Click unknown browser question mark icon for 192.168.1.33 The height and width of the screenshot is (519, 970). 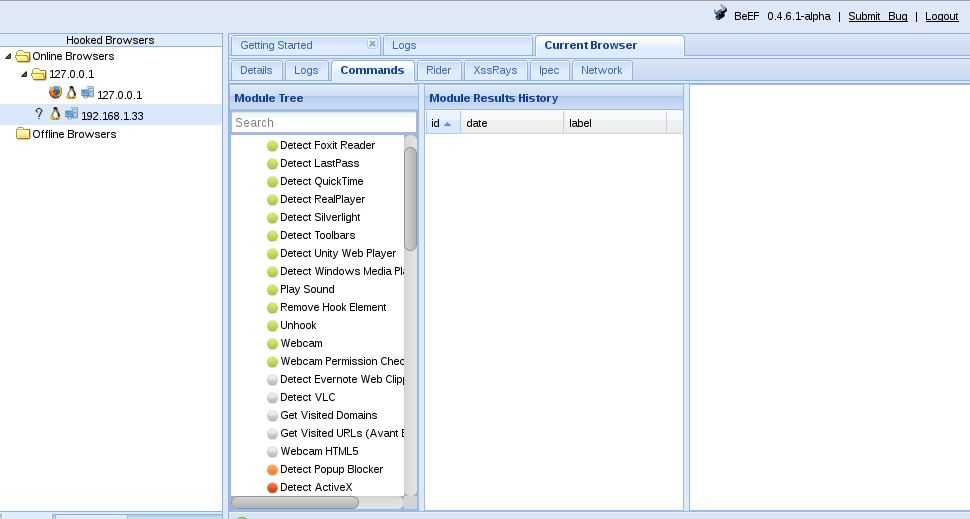click(x=39, y=113)
